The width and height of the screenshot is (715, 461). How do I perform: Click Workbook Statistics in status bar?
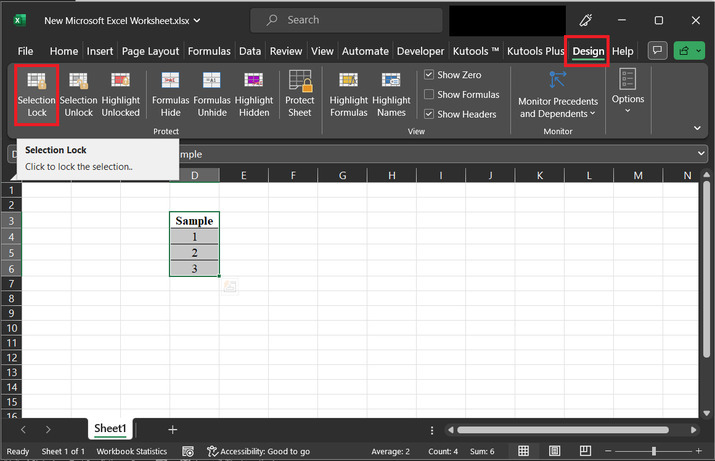click(x=131, y=452)
